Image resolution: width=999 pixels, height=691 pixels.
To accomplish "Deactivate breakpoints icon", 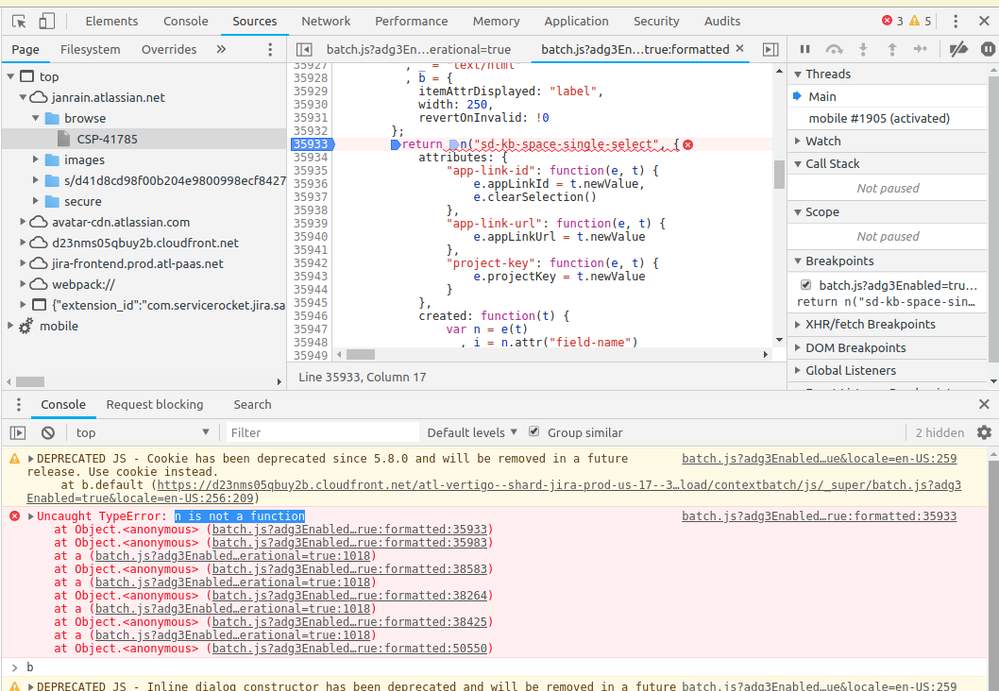I will click(x=958, y=49).
